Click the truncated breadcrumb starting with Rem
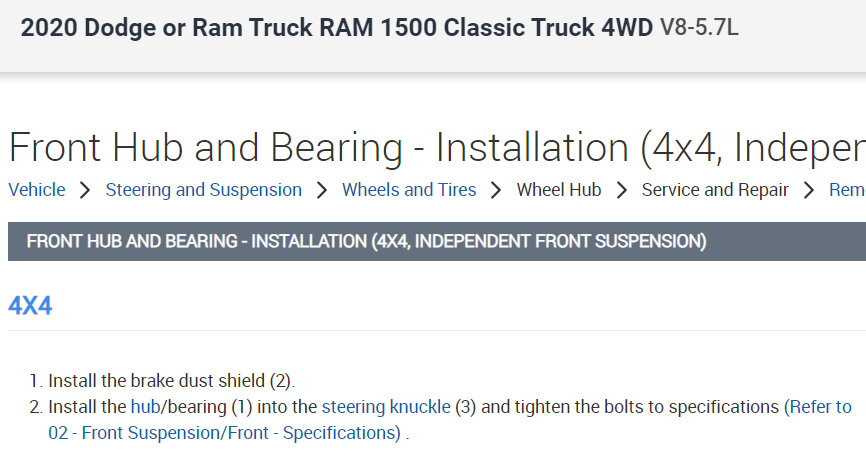 (846, 190)
